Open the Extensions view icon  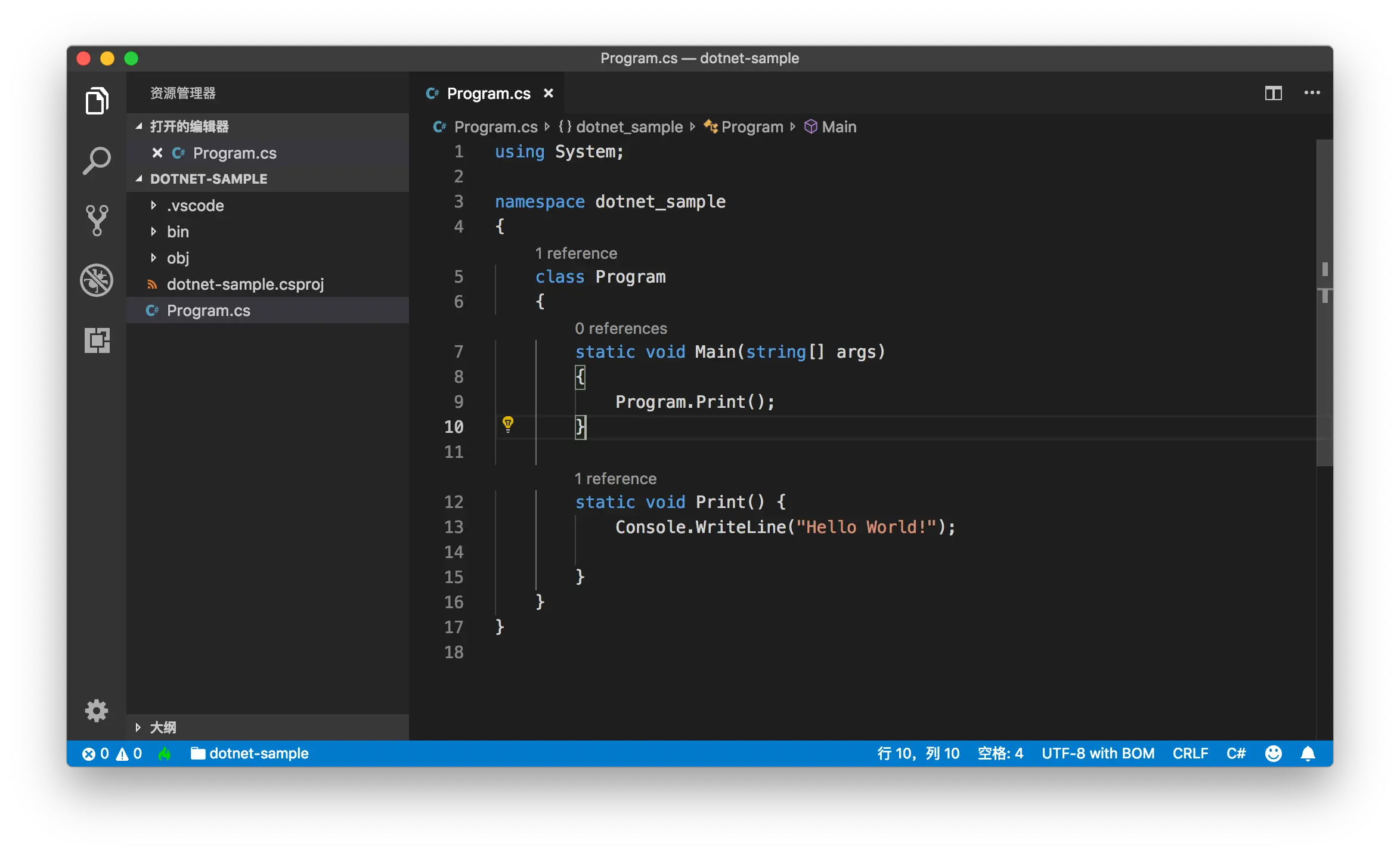coord(97,340)
